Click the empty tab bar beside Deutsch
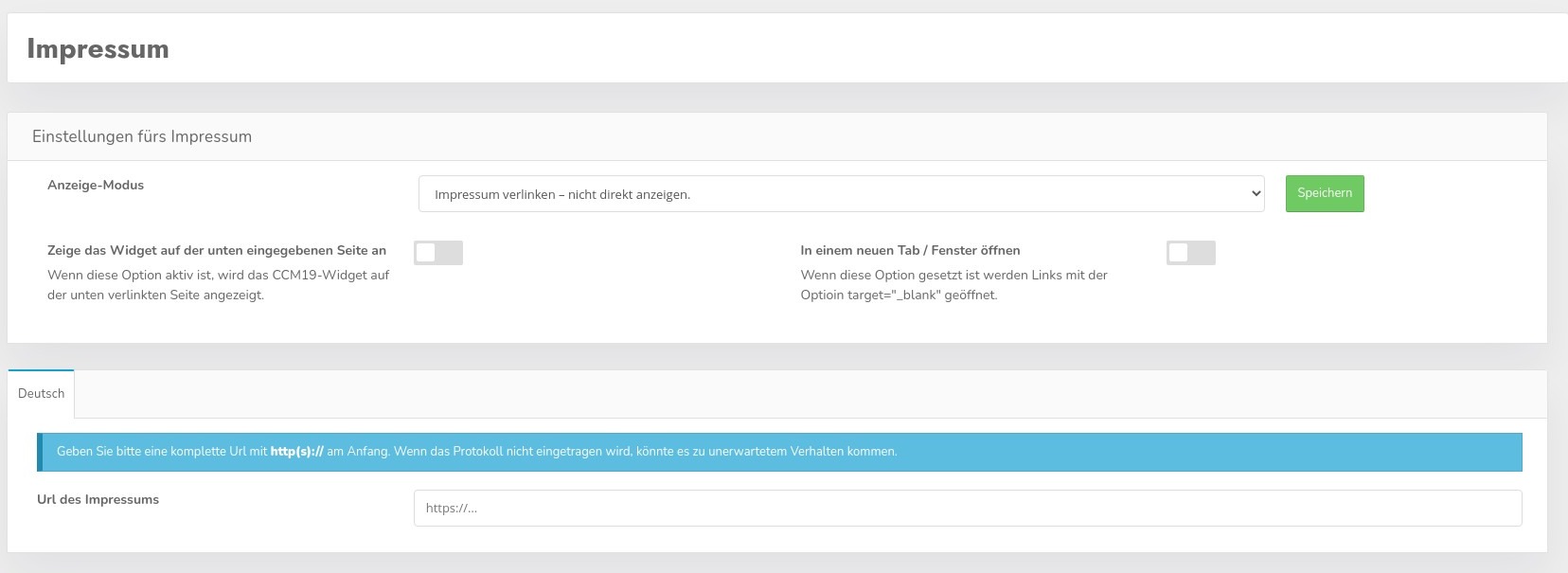 click(x=805, y=394)
